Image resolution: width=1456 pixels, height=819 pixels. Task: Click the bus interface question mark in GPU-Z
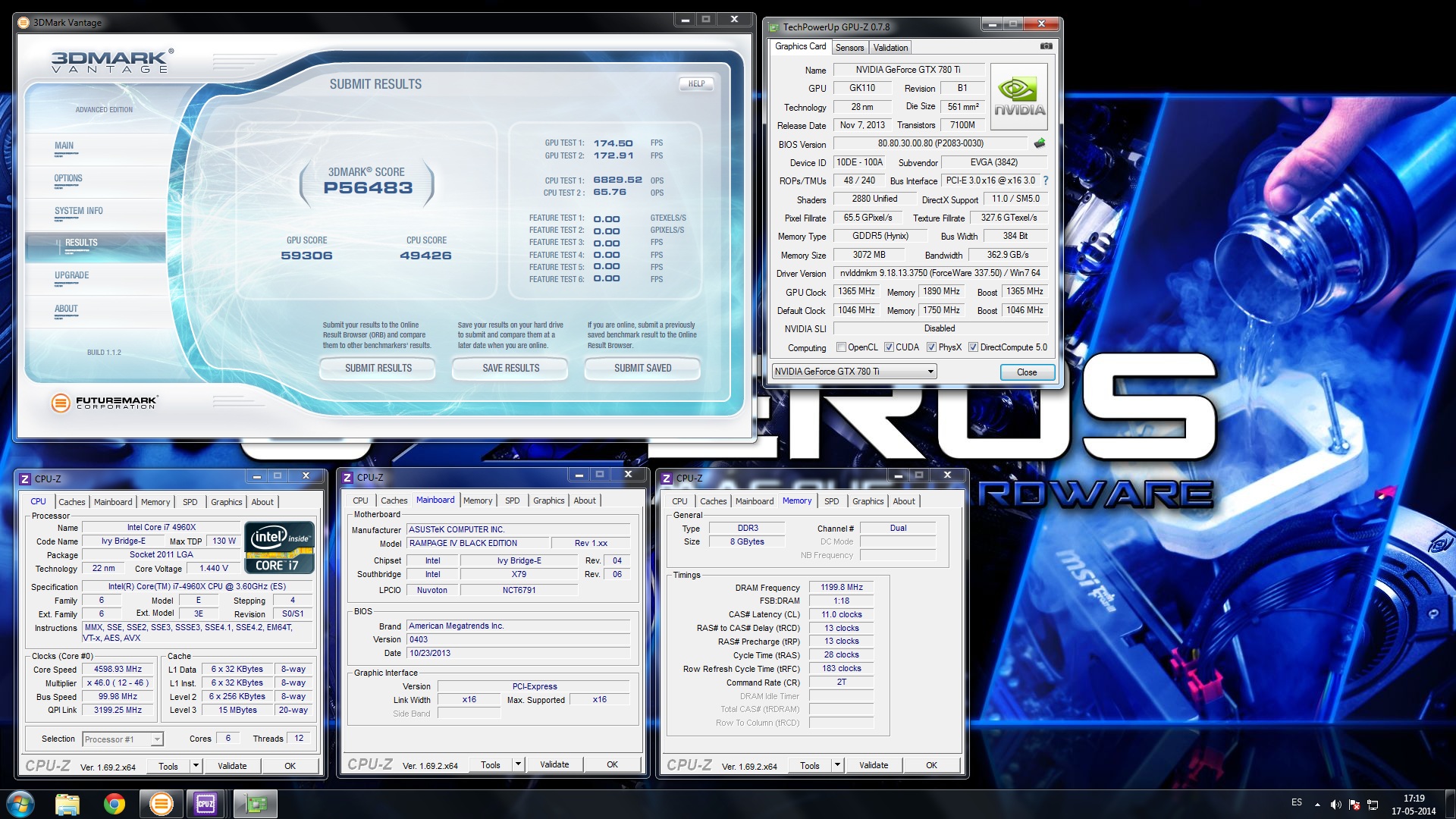1046,180
